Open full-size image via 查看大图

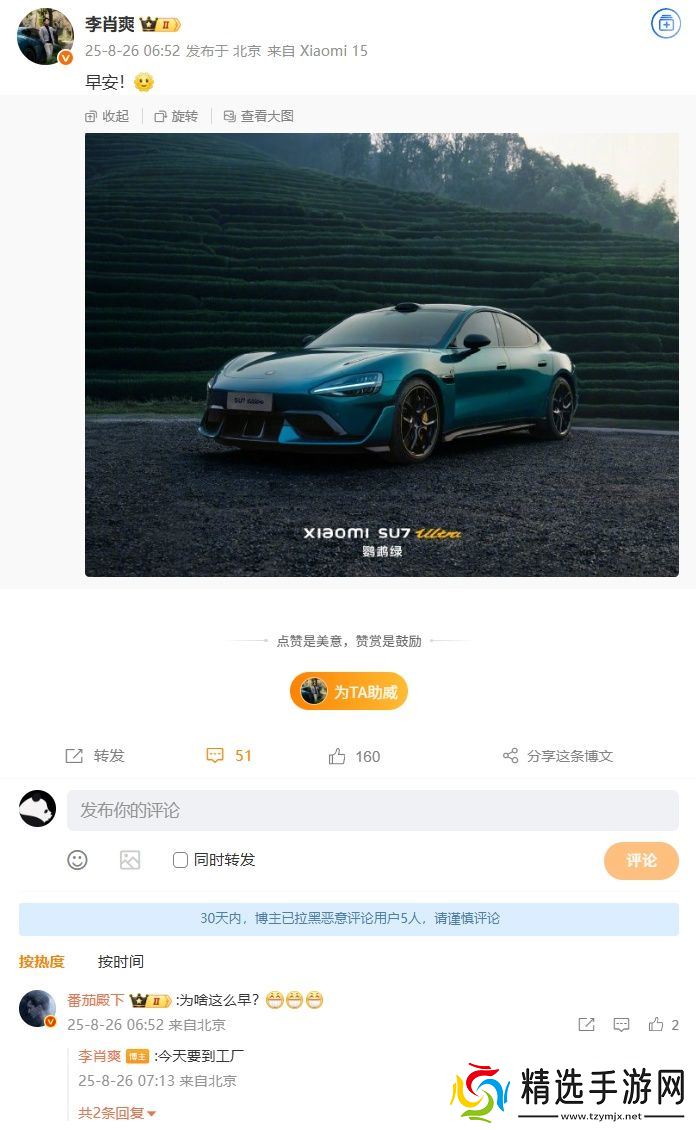click(259, 116)
